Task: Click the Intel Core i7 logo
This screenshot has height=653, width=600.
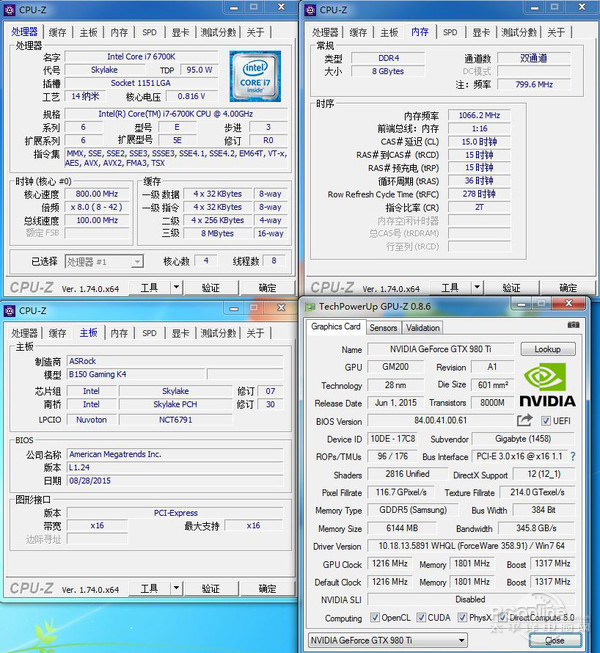Action: tap(255, 77)
